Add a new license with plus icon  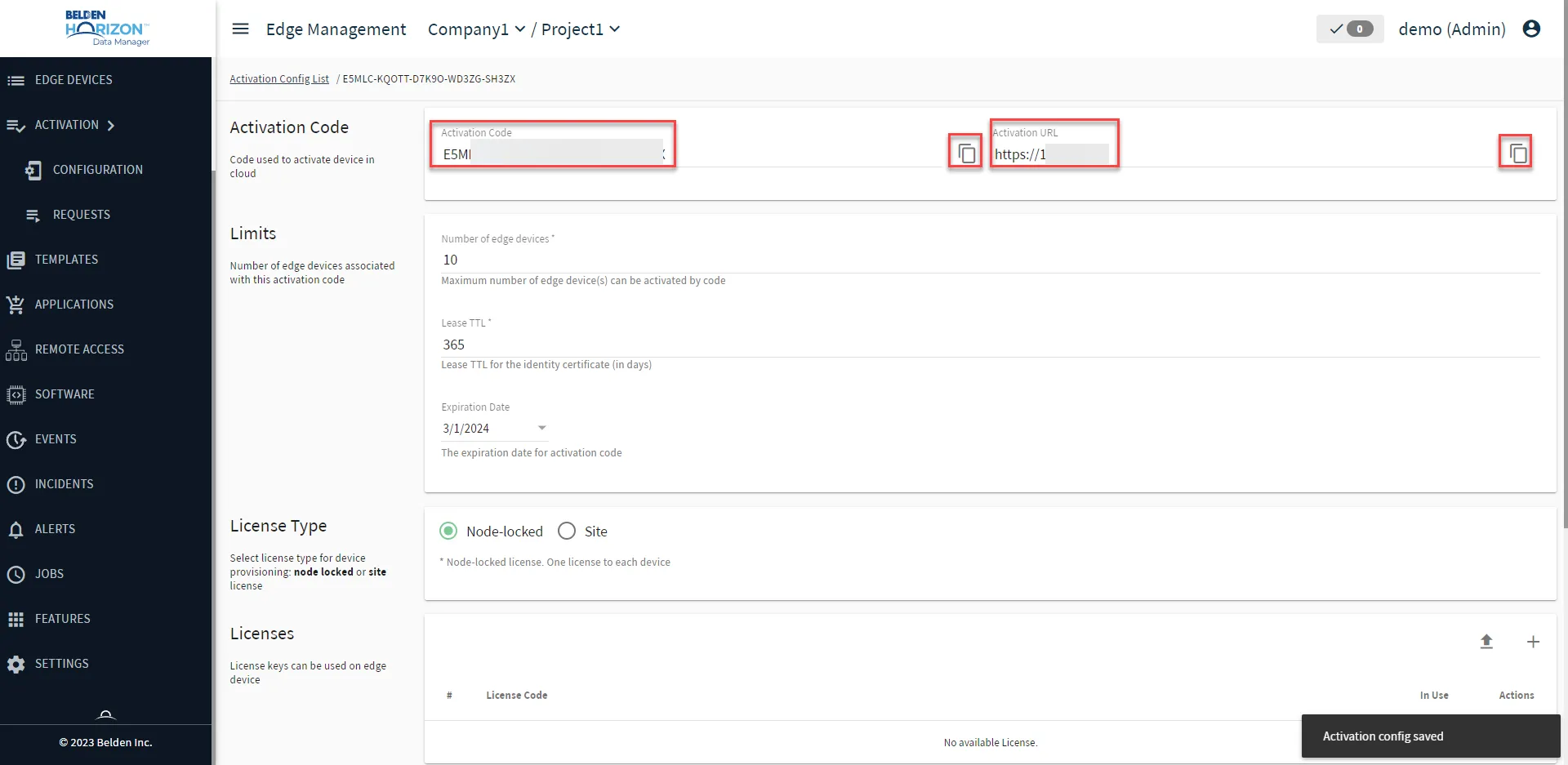[1533, 642]
